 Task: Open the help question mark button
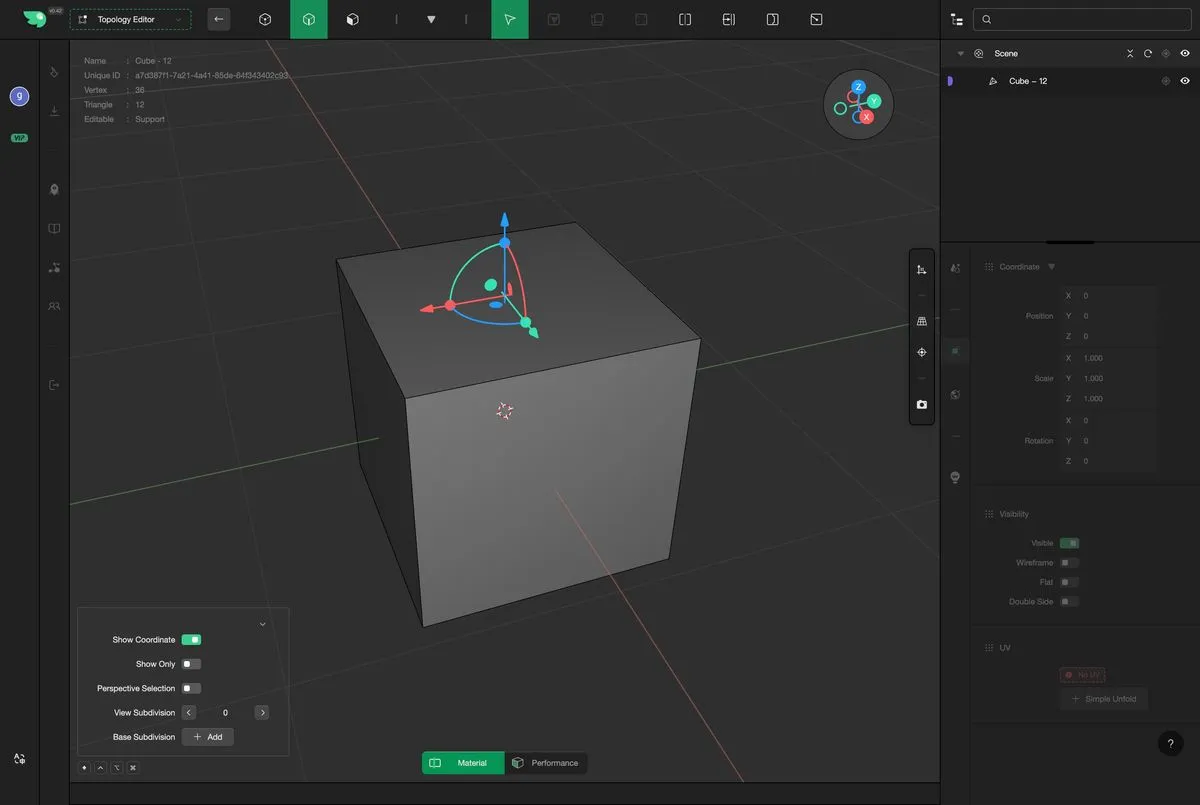pyautogui.click(x=1170, y=743)
